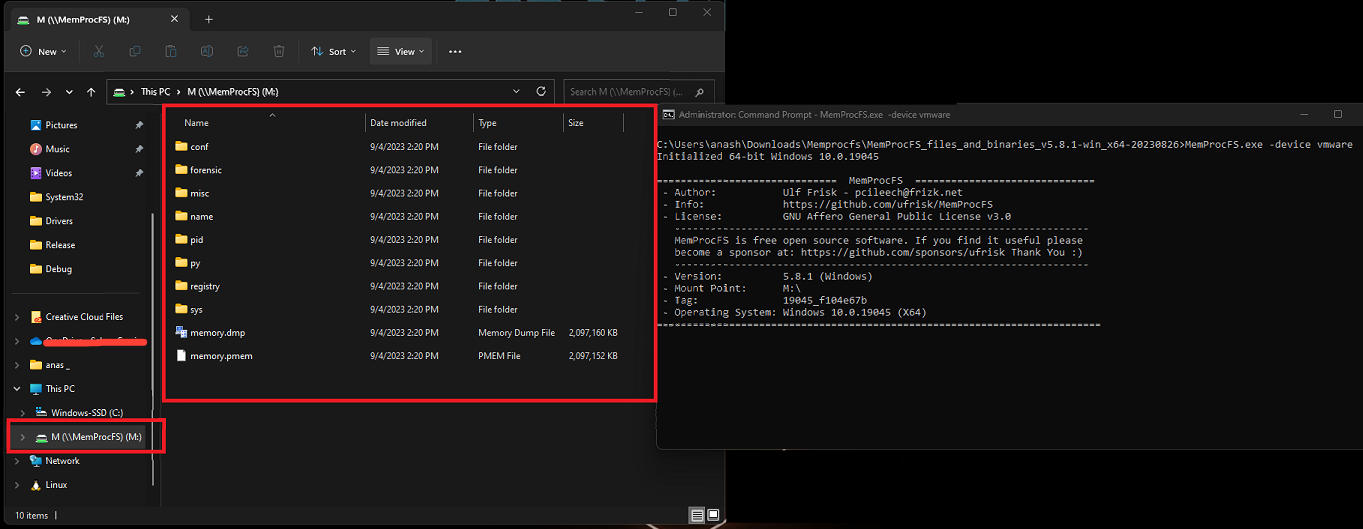
Task: Go up one folder level arrow
Action: click(92, 92)
